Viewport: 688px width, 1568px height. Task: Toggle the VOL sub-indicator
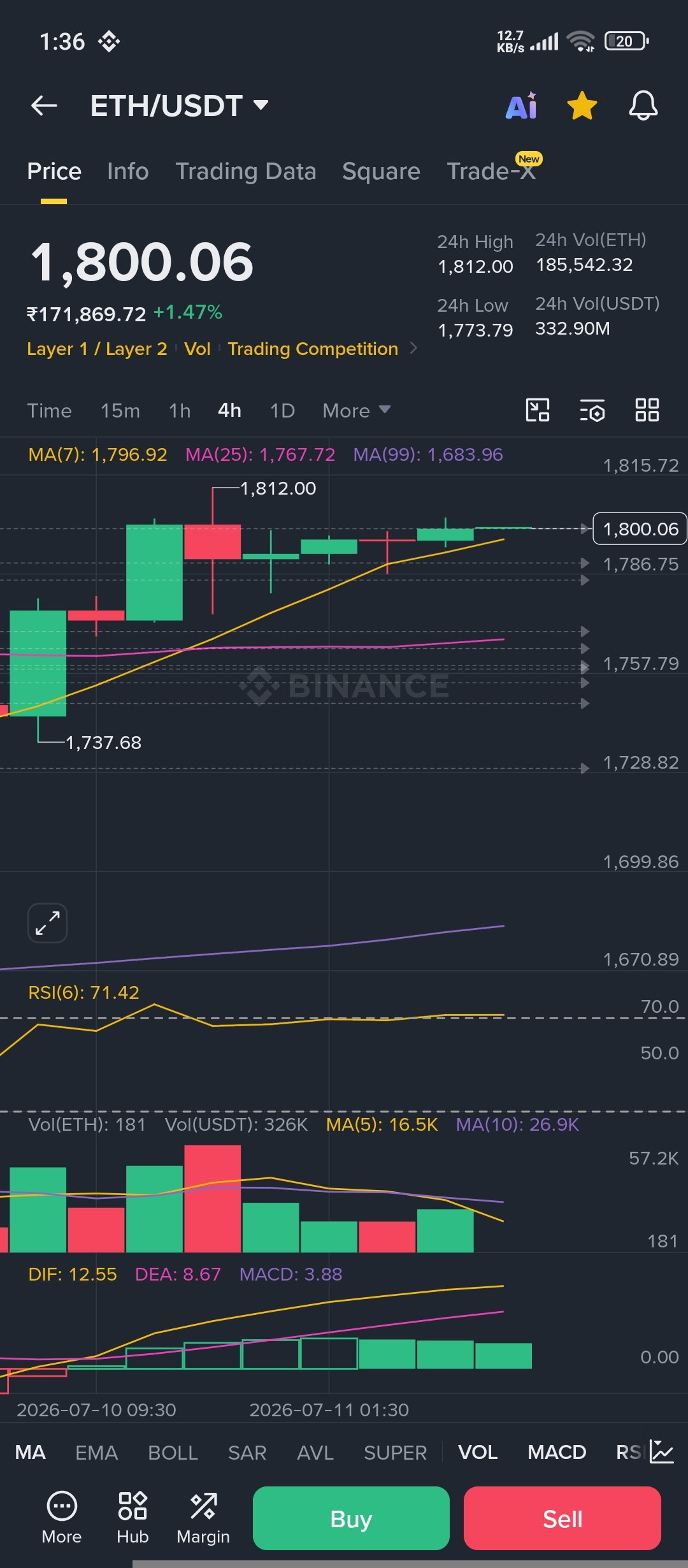(478, 1452)
